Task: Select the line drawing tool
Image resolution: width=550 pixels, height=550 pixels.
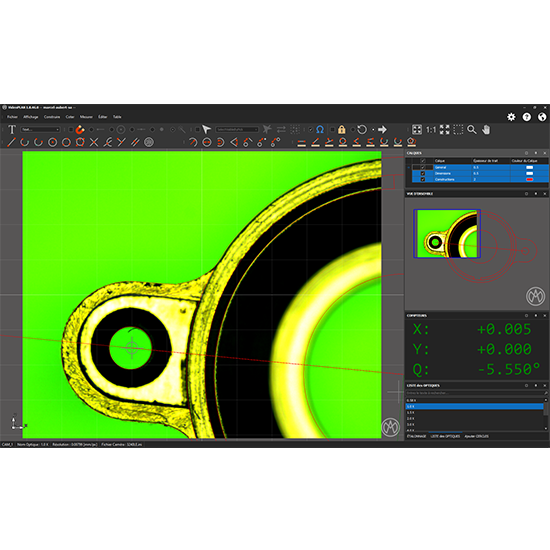Action: (x=11, y=142)
